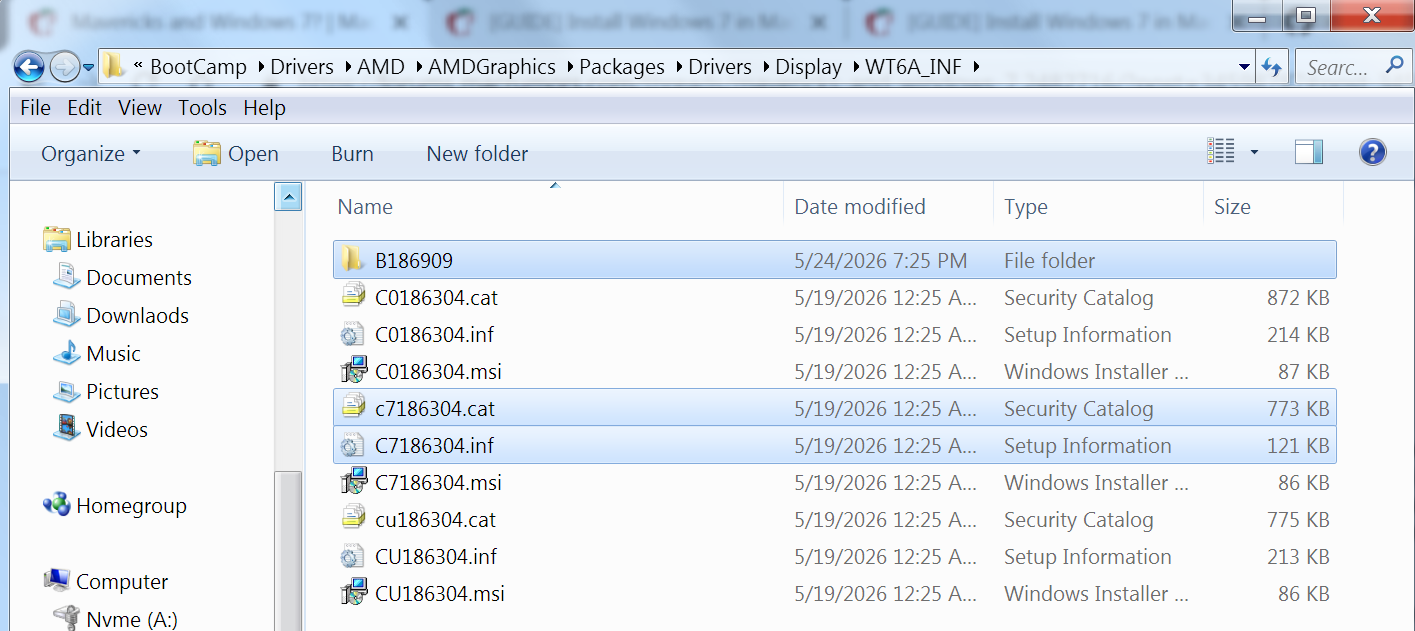
Task: Change the view with the views icon
Action: [1221, 152]
